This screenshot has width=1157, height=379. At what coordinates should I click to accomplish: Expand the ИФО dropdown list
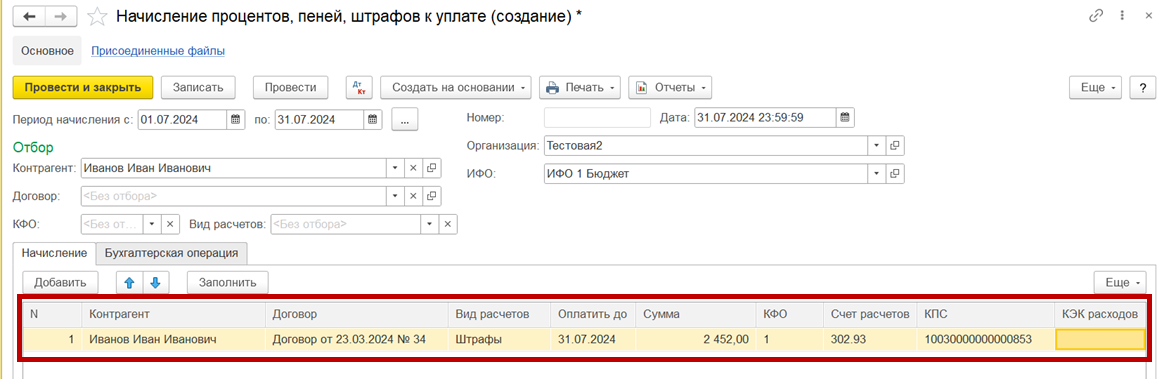pos(877,174)
